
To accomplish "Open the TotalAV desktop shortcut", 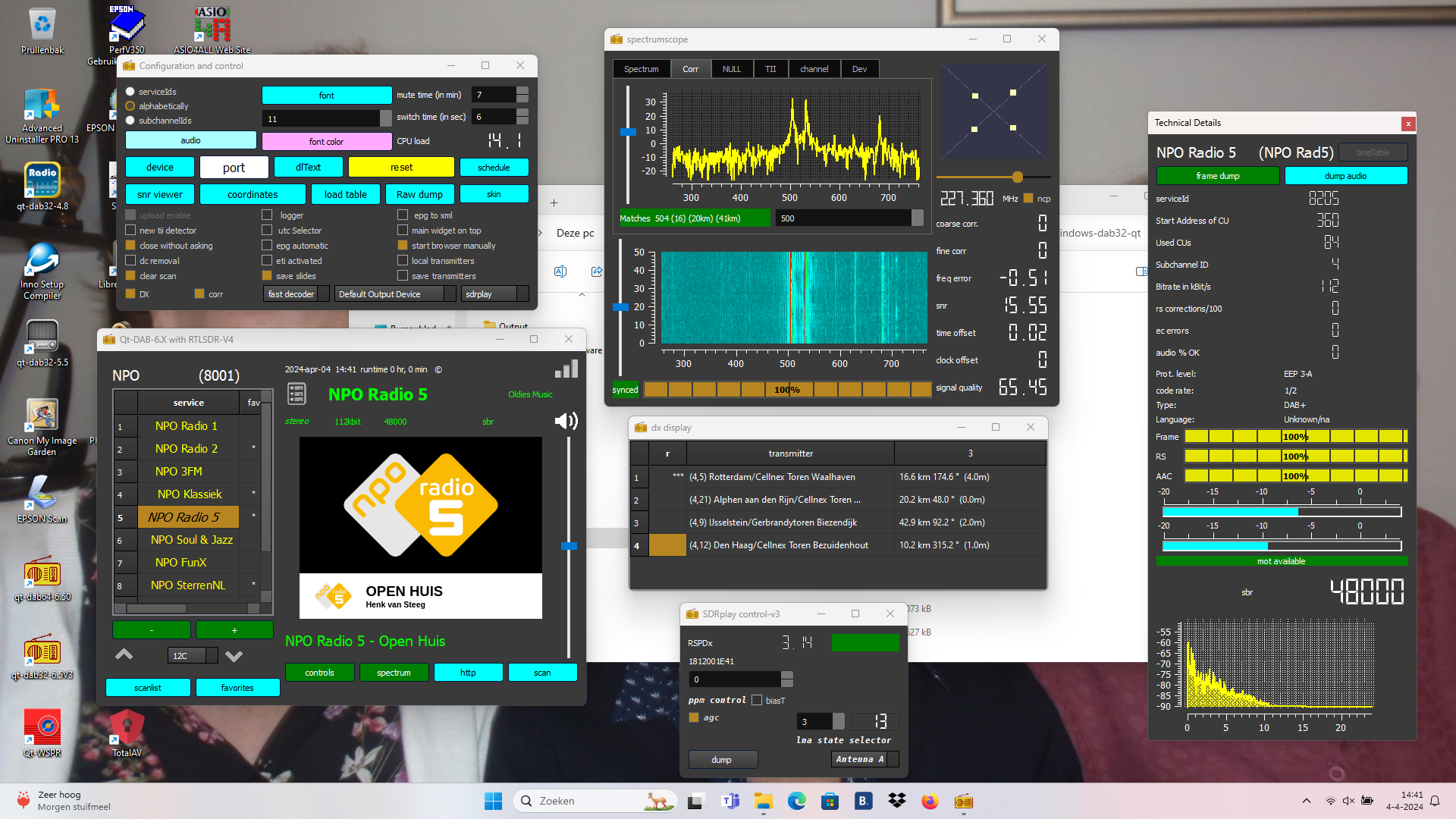I will pos(127,733).
